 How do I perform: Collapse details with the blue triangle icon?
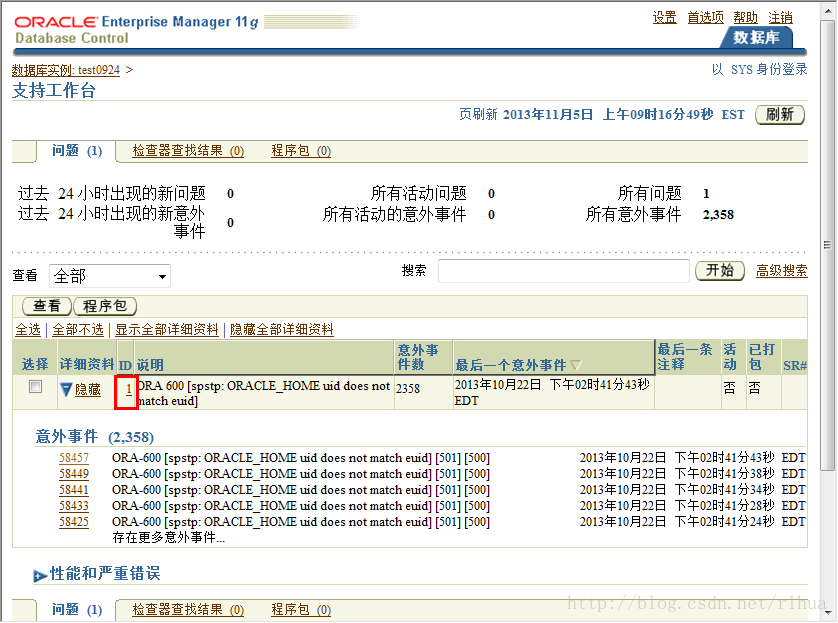point(66,390)
